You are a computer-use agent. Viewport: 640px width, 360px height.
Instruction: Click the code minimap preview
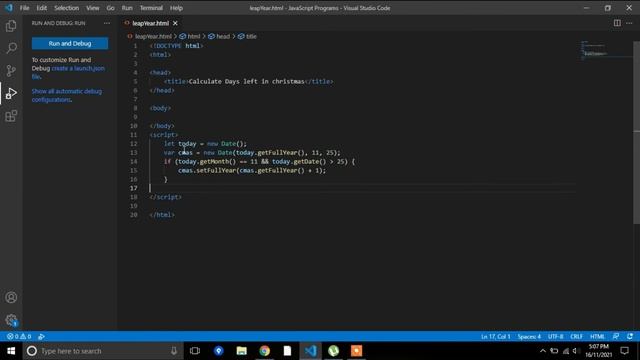point(606,51)
